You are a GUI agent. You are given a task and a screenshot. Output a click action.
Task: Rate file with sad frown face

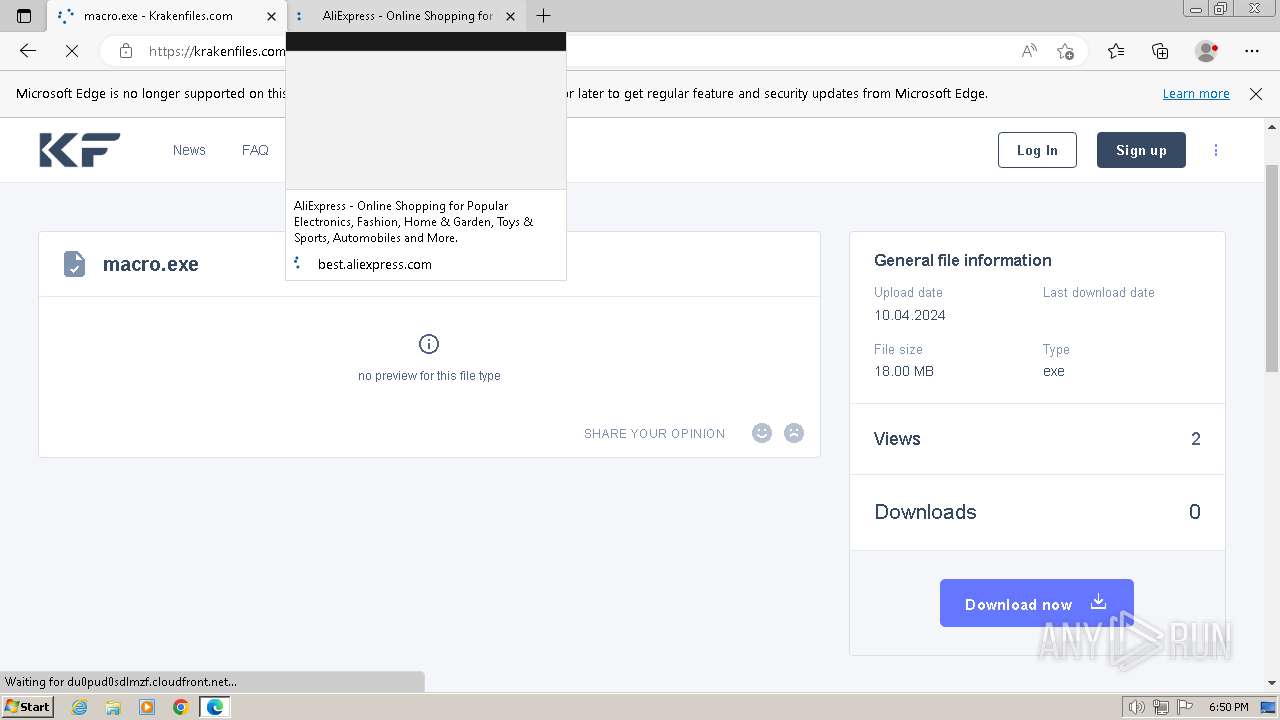(794, 433)
